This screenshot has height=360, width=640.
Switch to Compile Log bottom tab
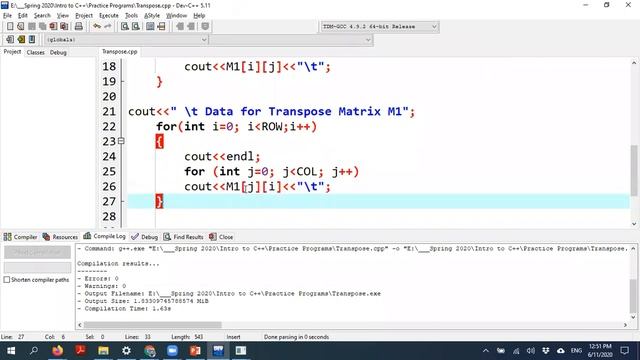point(104,236)
